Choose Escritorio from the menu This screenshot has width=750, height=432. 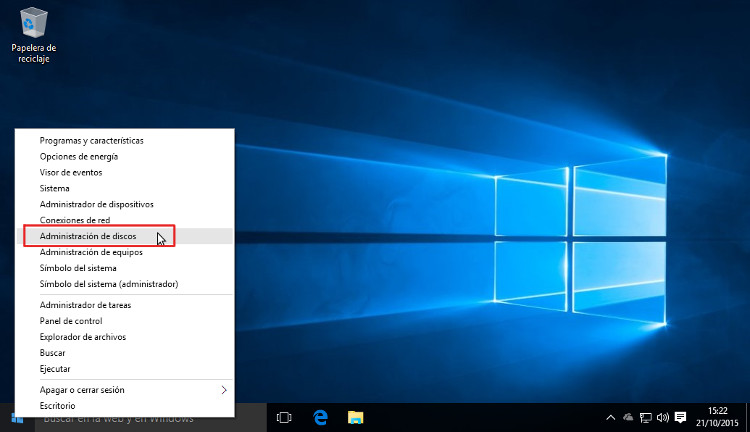click(124, 406)
